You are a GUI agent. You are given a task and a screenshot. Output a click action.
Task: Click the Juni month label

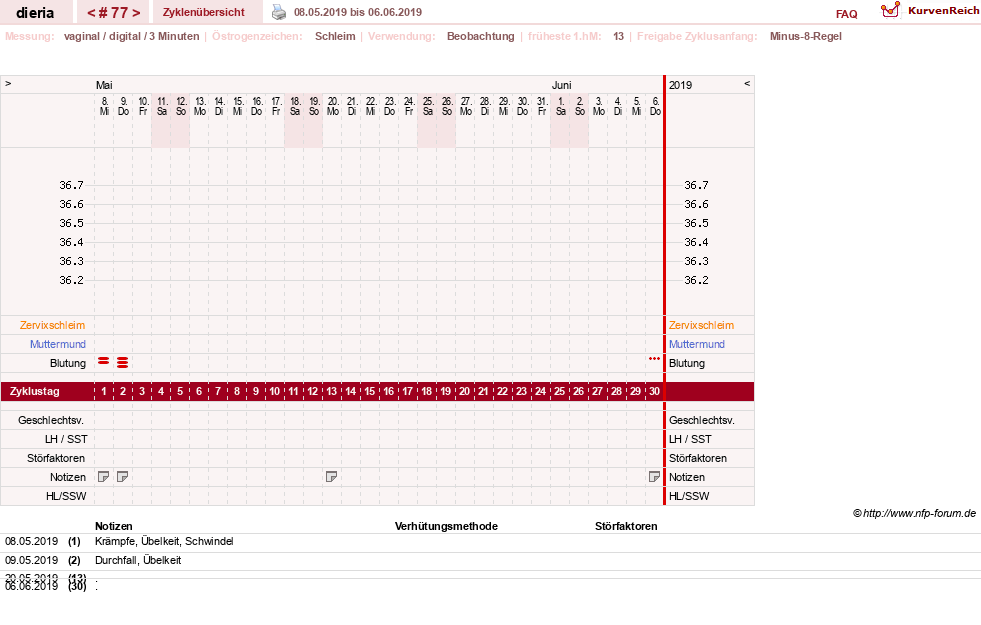point(561,85)
